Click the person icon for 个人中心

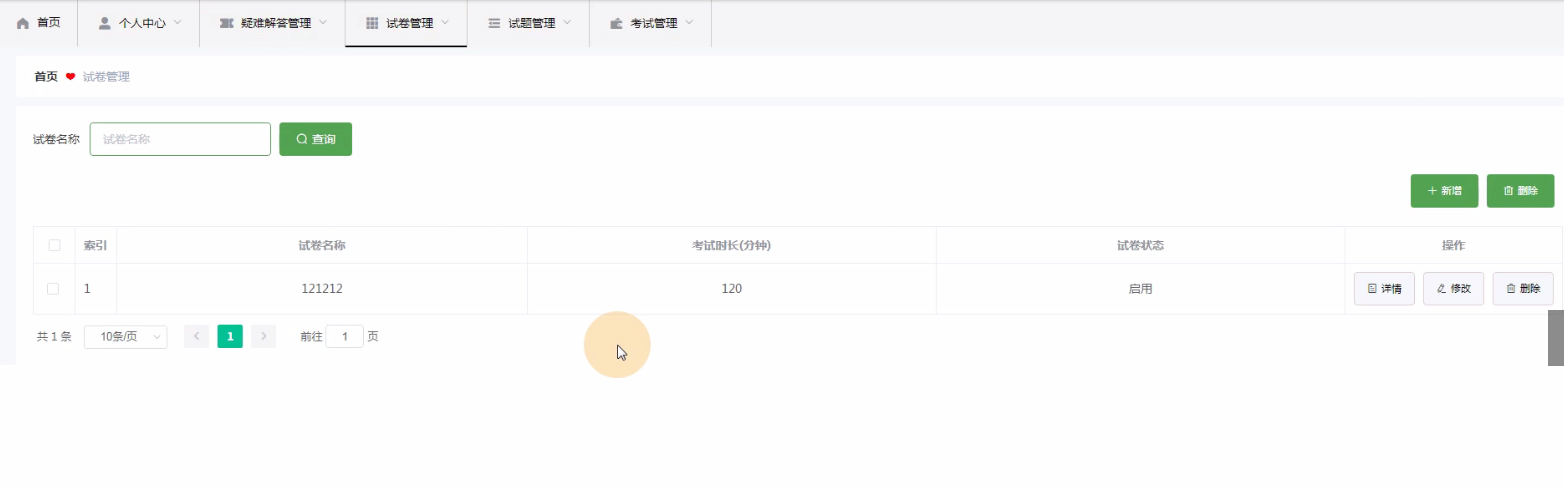point(104,23)
